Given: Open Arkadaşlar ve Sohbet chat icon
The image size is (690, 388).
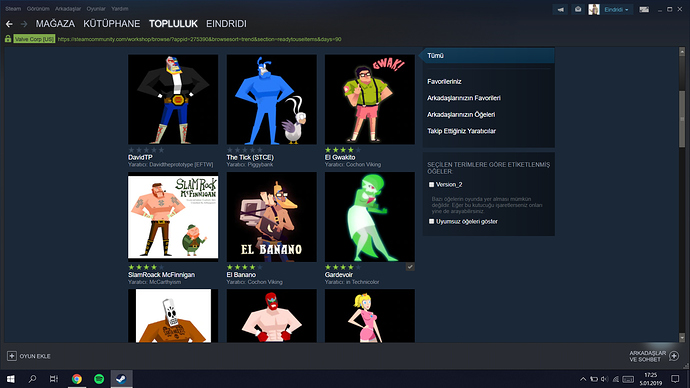Looking at the screenshot, I should 674,356.
